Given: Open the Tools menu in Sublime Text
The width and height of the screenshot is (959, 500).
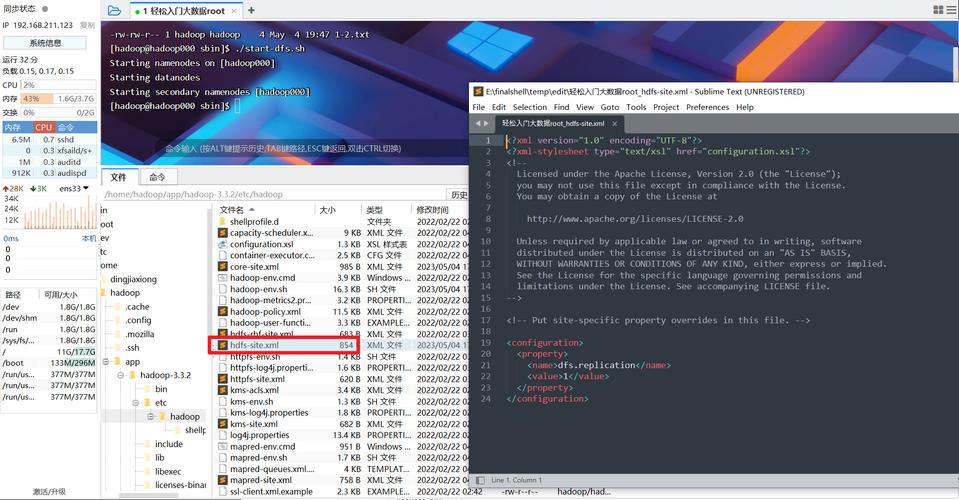Looking at the screenshot, I should (x=636, y=107).
